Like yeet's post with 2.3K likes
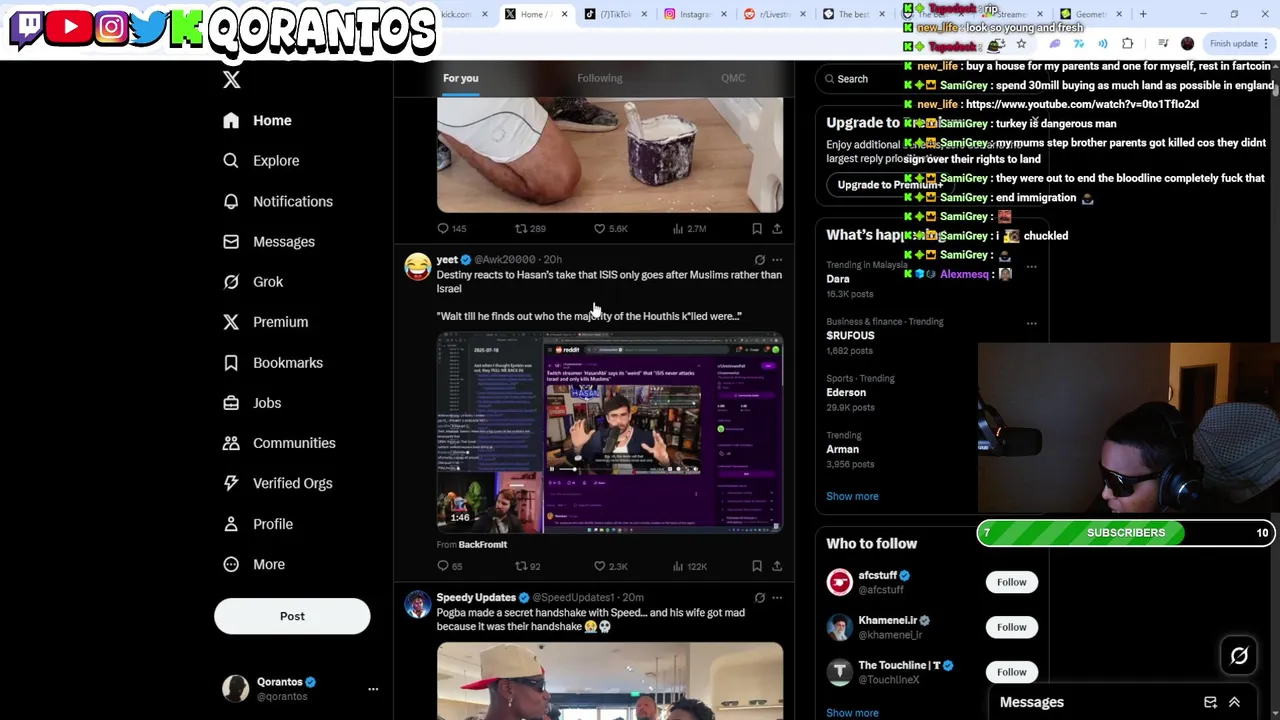Viewport: 1280px width, 720px height. 610,566
